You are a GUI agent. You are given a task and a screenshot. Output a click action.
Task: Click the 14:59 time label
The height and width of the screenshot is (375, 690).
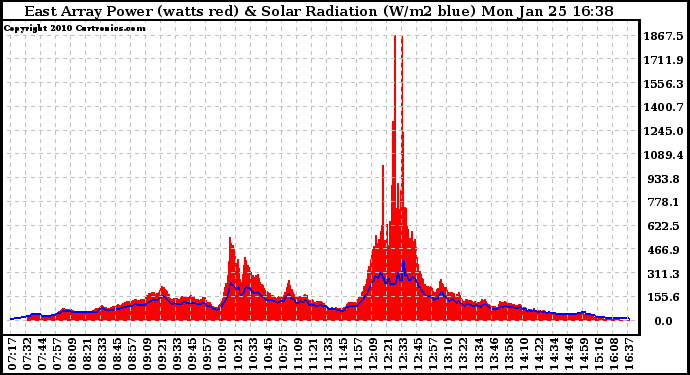click(583, 354)
